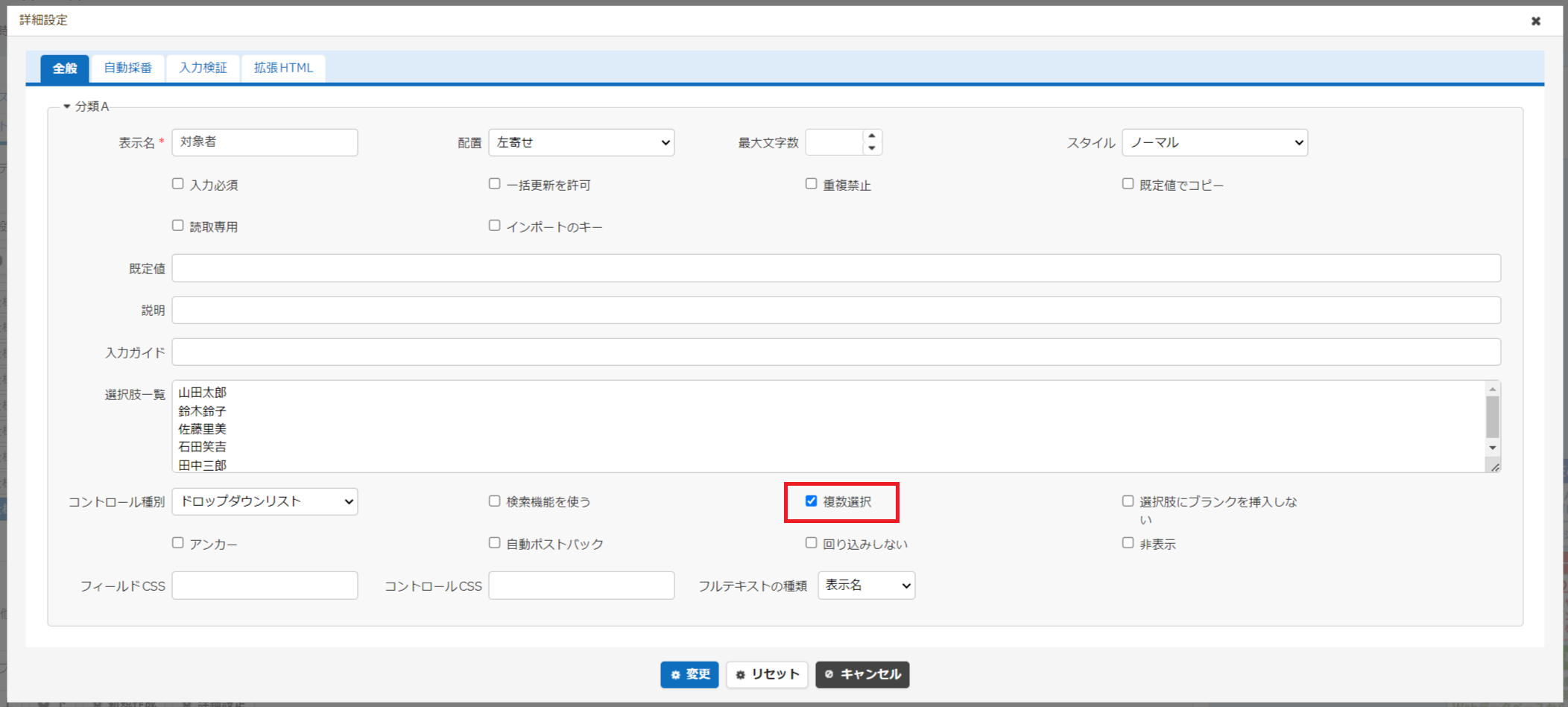Viewport: 1568px width, 707px height.
Task: Open the 拡張HTML tab
Action: [283, 68]
